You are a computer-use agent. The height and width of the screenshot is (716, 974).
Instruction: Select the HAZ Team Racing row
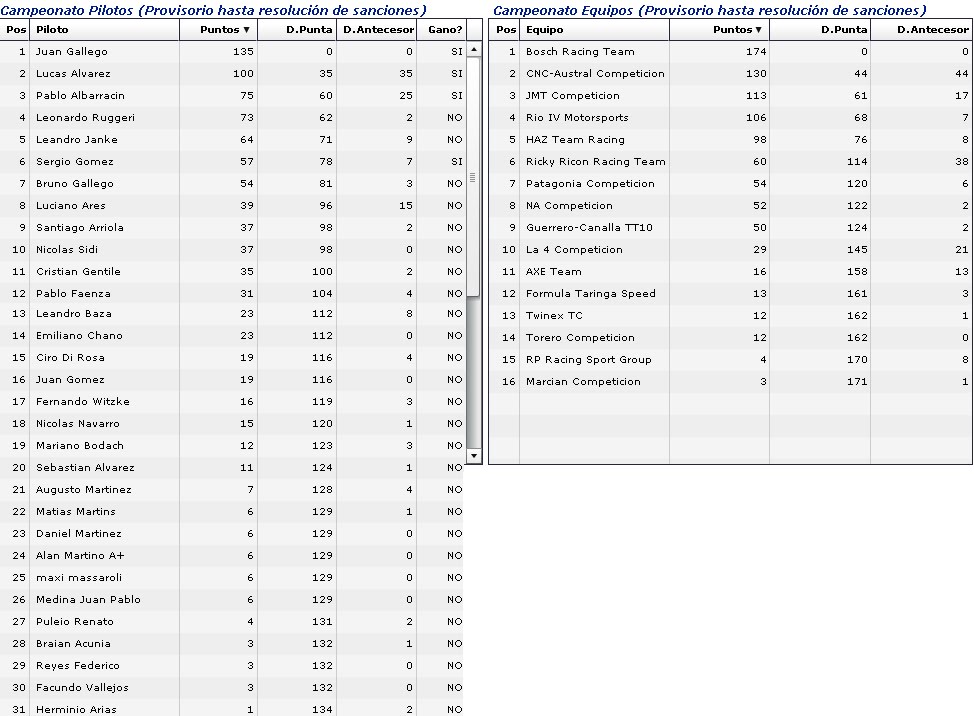[x=730, y=140]
